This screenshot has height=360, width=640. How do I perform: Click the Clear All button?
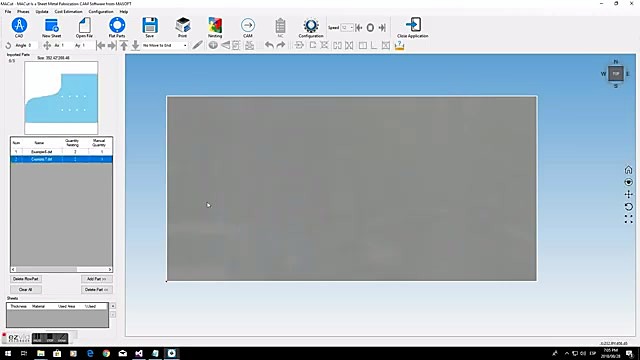point(26,289)
